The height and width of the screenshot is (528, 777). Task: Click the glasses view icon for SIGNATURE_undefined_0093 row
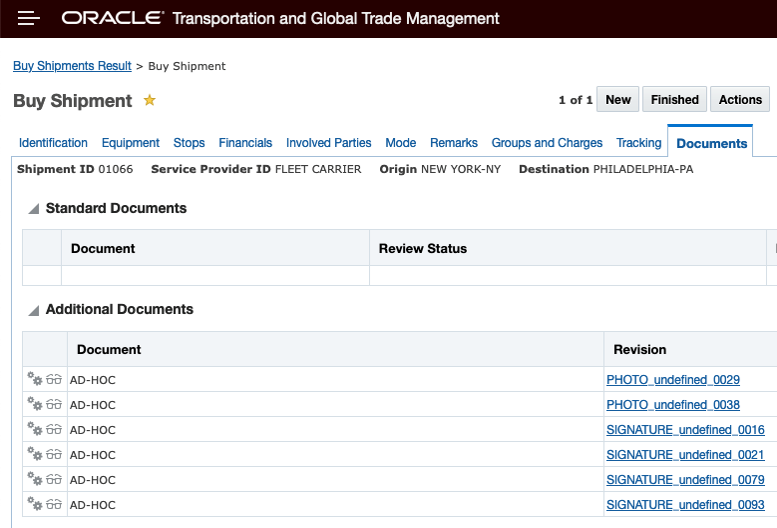pos(54,504)
